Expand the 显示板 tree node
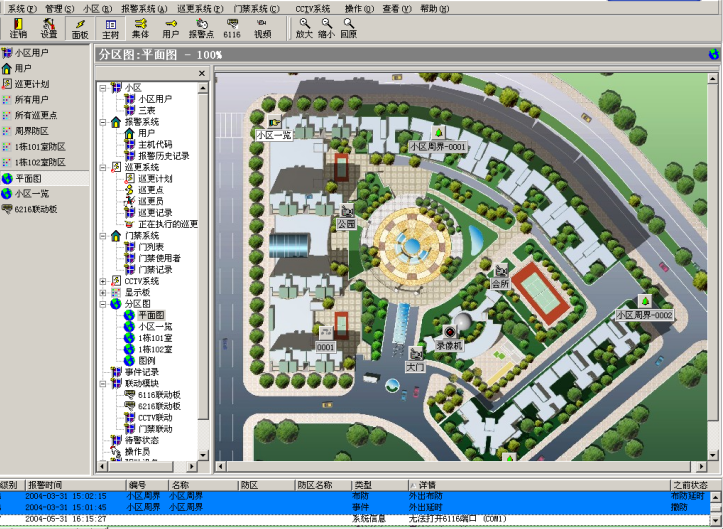 [103, 292]
